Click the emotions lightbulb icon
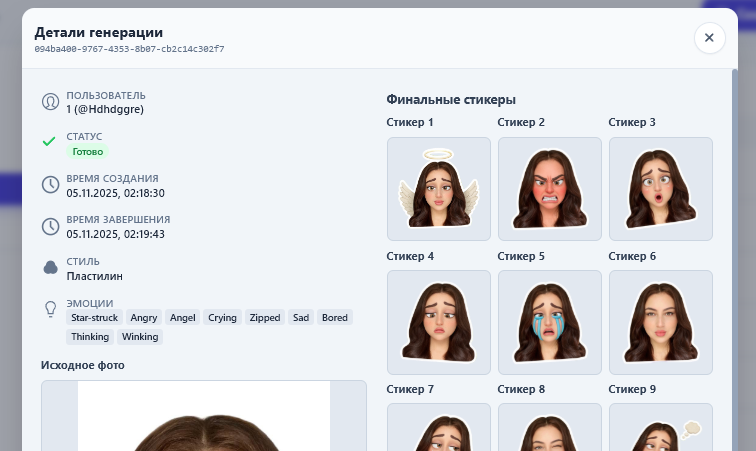This screenshot has width=756, height=451. 51,309
